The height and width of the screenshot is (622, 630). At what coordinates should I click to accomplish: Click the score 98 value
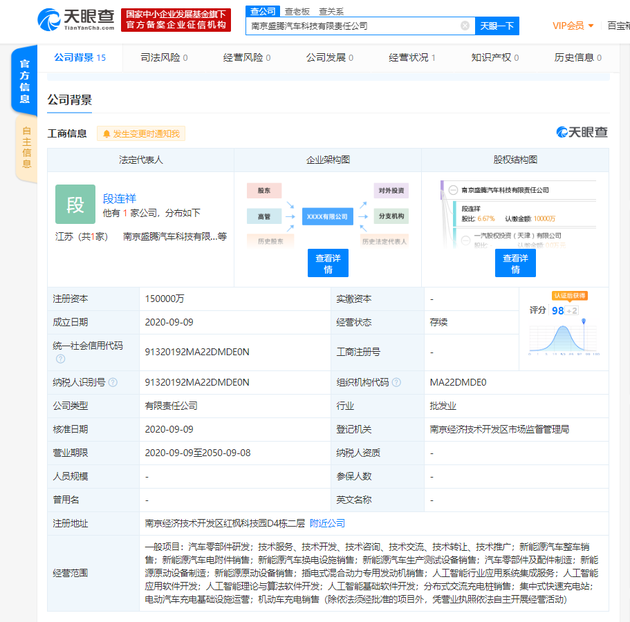pos(558,311)
